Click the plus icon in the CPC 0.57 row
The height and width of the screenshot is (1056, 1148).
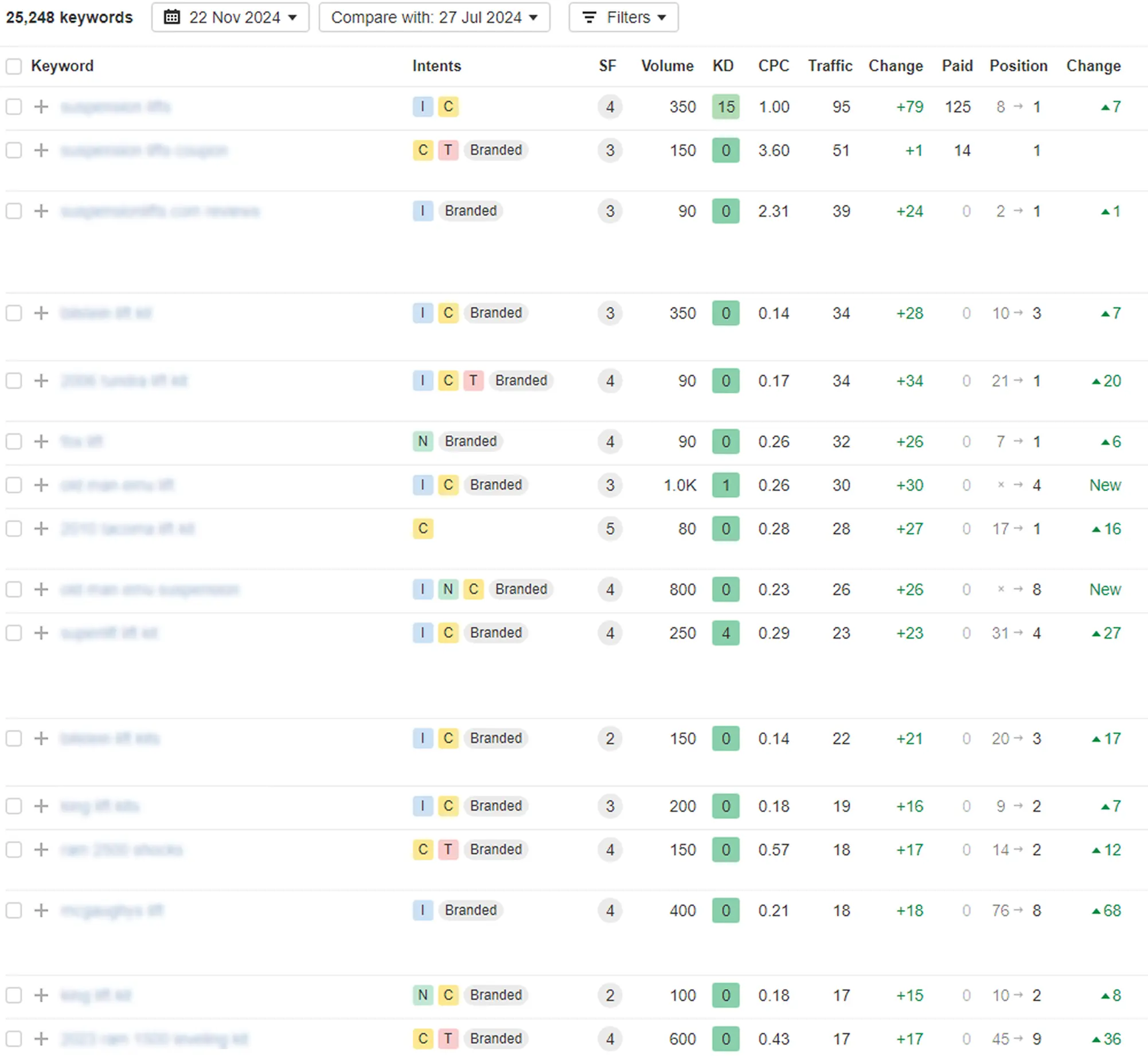pyautogui.click(x=41, y=850)
